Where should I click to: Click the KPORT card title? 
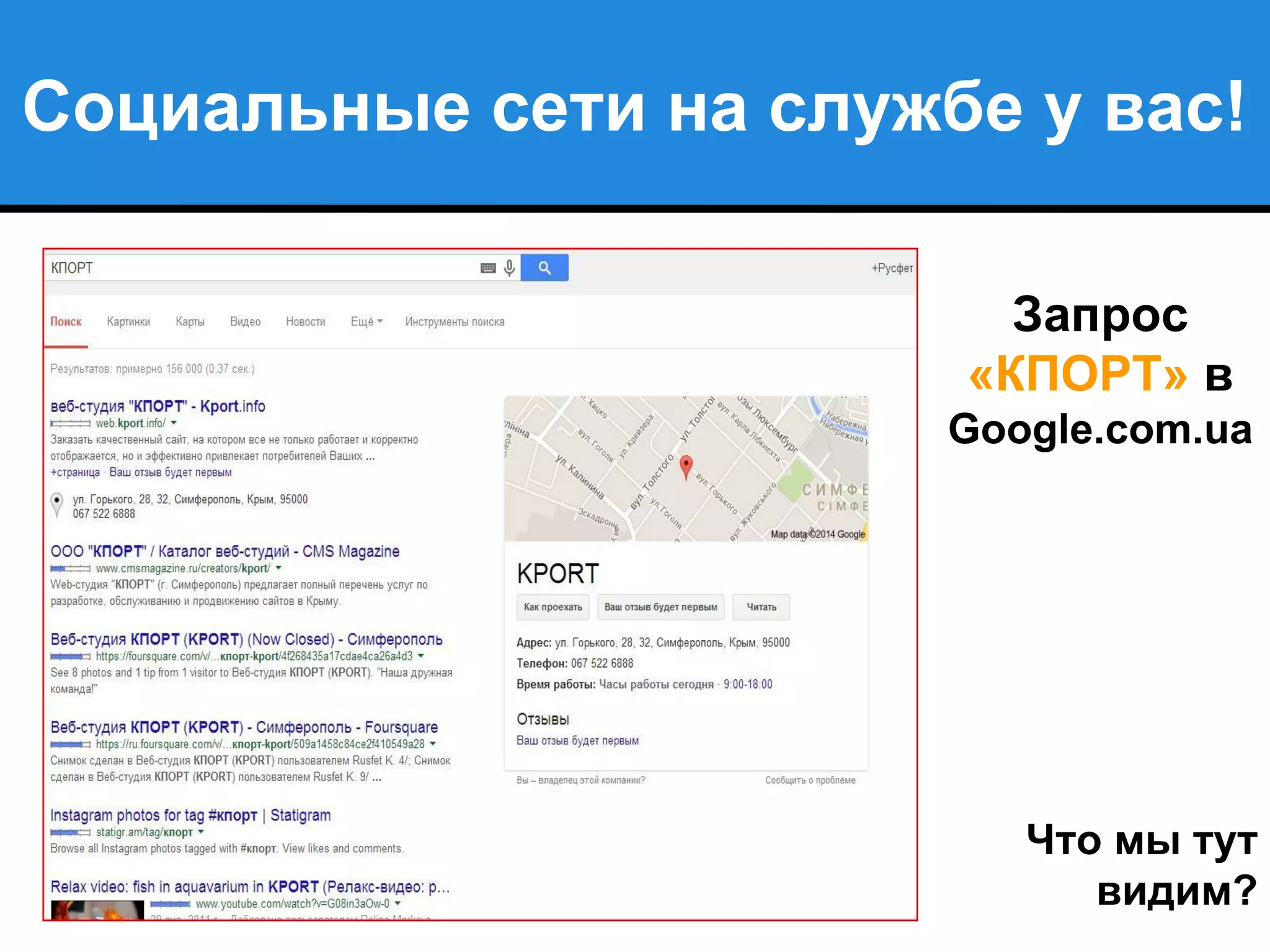point(558,573)
